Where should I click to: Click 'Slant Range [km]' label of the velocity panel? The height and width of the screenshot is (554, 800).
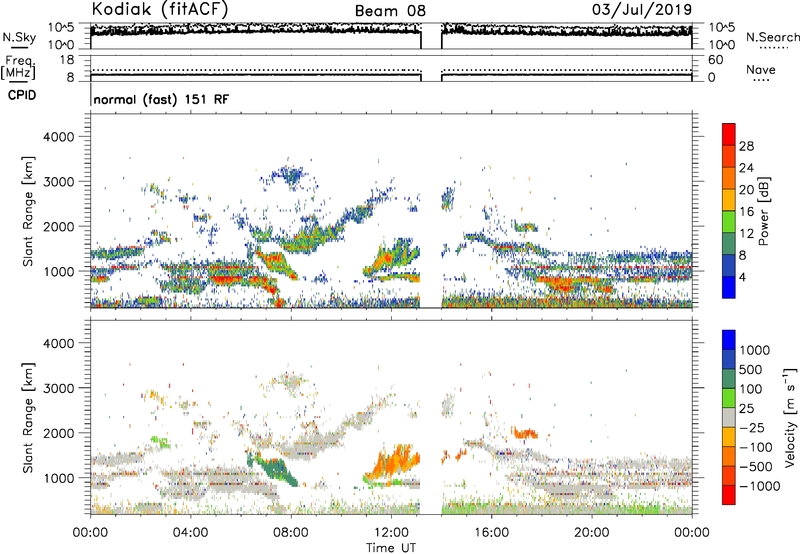(x=28, y=417)
